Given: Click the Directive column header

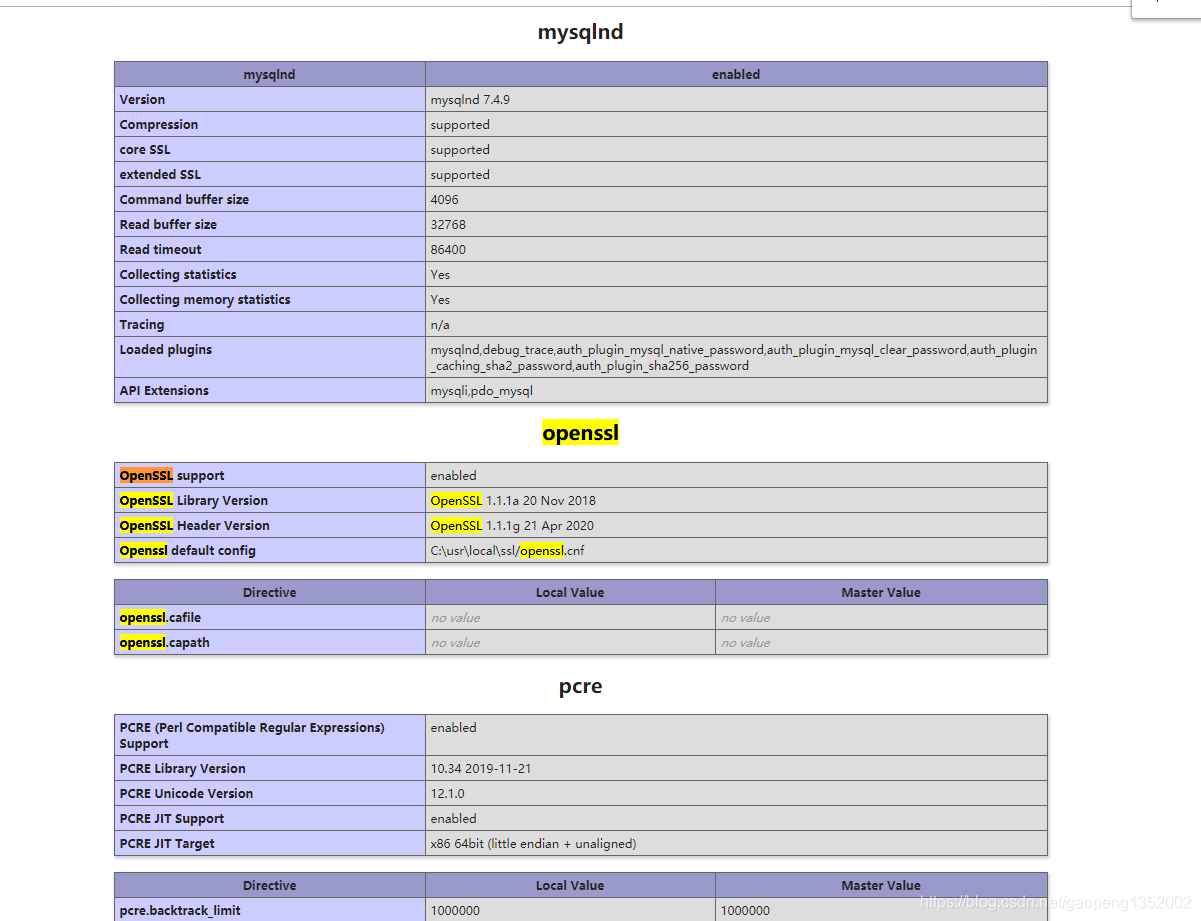Looking at the screenshot, I should [269, 592].
